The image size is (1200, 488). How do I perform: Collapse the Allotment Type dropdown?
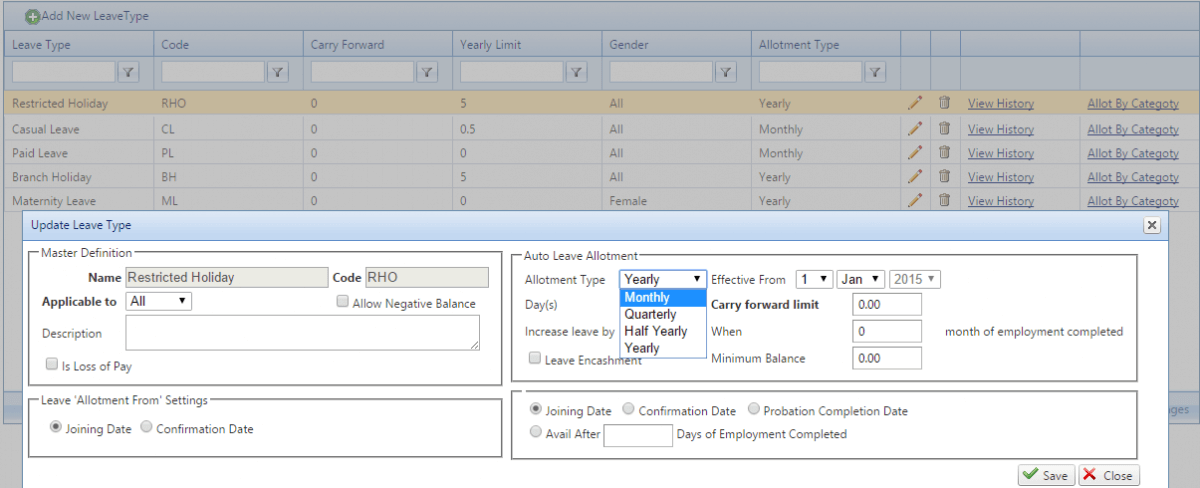click(x=662, y=279)
